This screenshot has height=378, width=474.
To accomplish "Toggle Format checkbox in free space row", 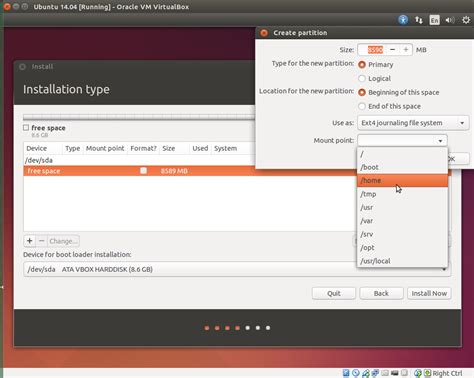I will tap(143, 171).
